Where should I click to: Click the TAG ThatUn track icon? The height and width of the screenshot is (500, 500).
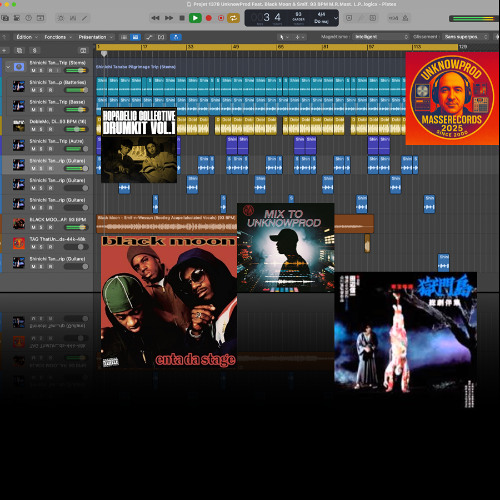click(19, 243)
